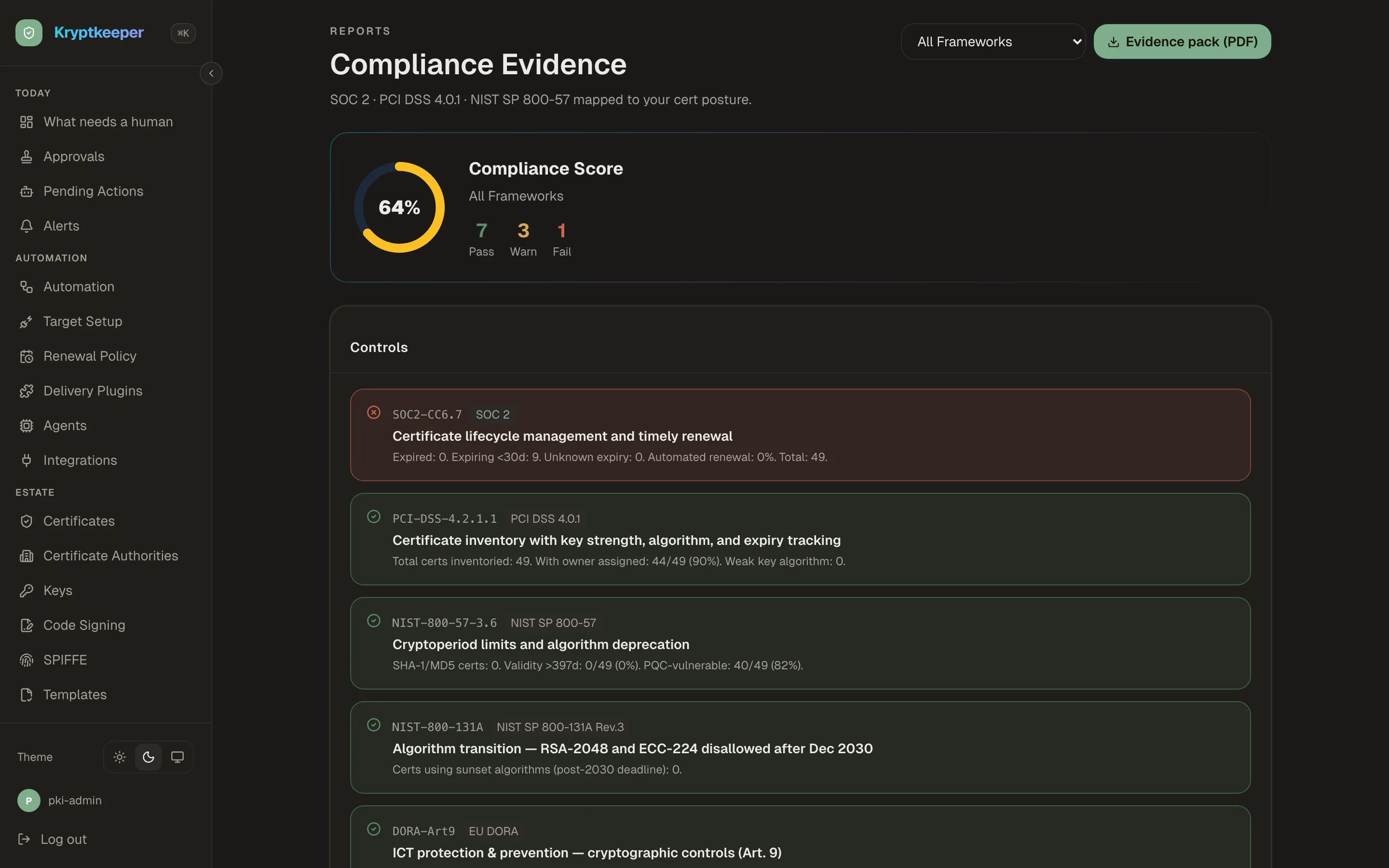Click the shield icon beside Certificates
Viewport: 1389px width, 868px height.
tap(27, 521)
